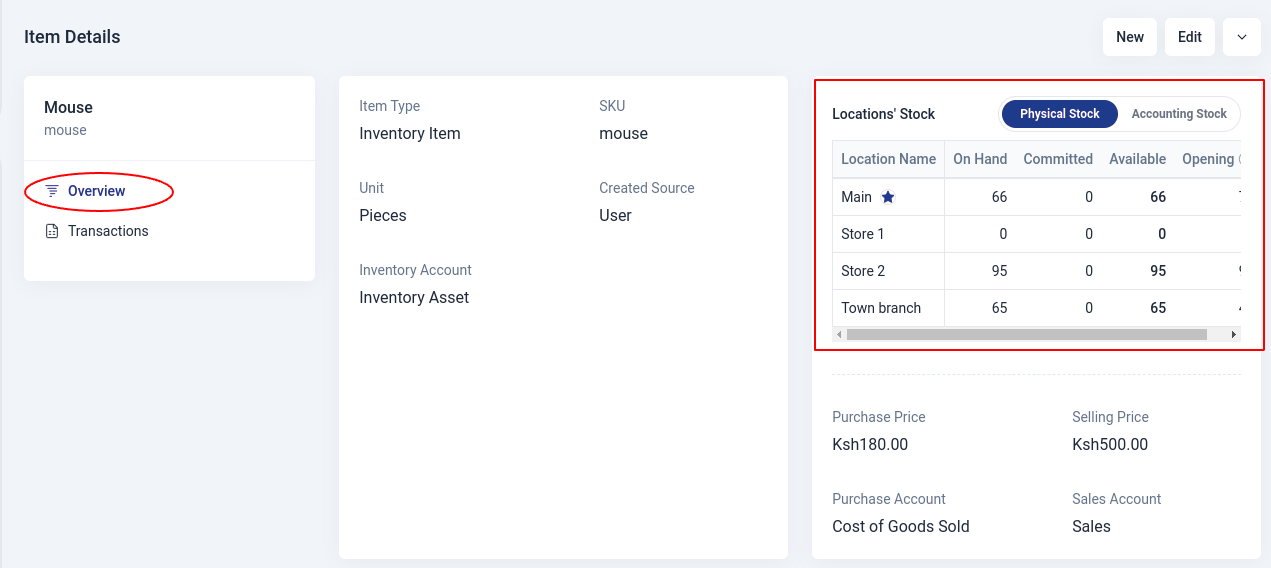
Task: Click the Transactions document icon
Action: click(x=52, y=231)
